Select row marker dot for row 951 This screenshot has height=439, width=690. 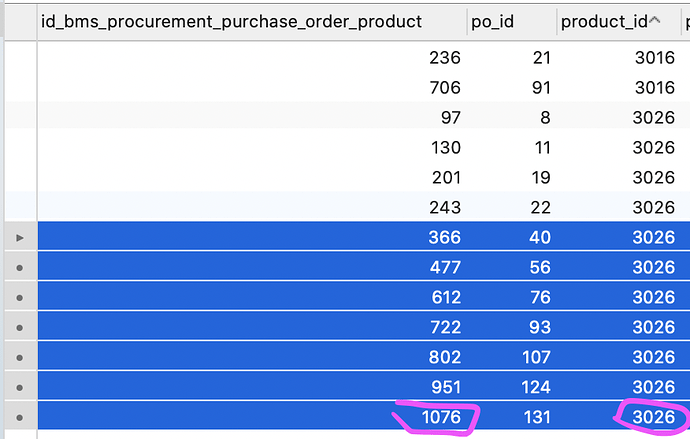(x=19, y=387)
